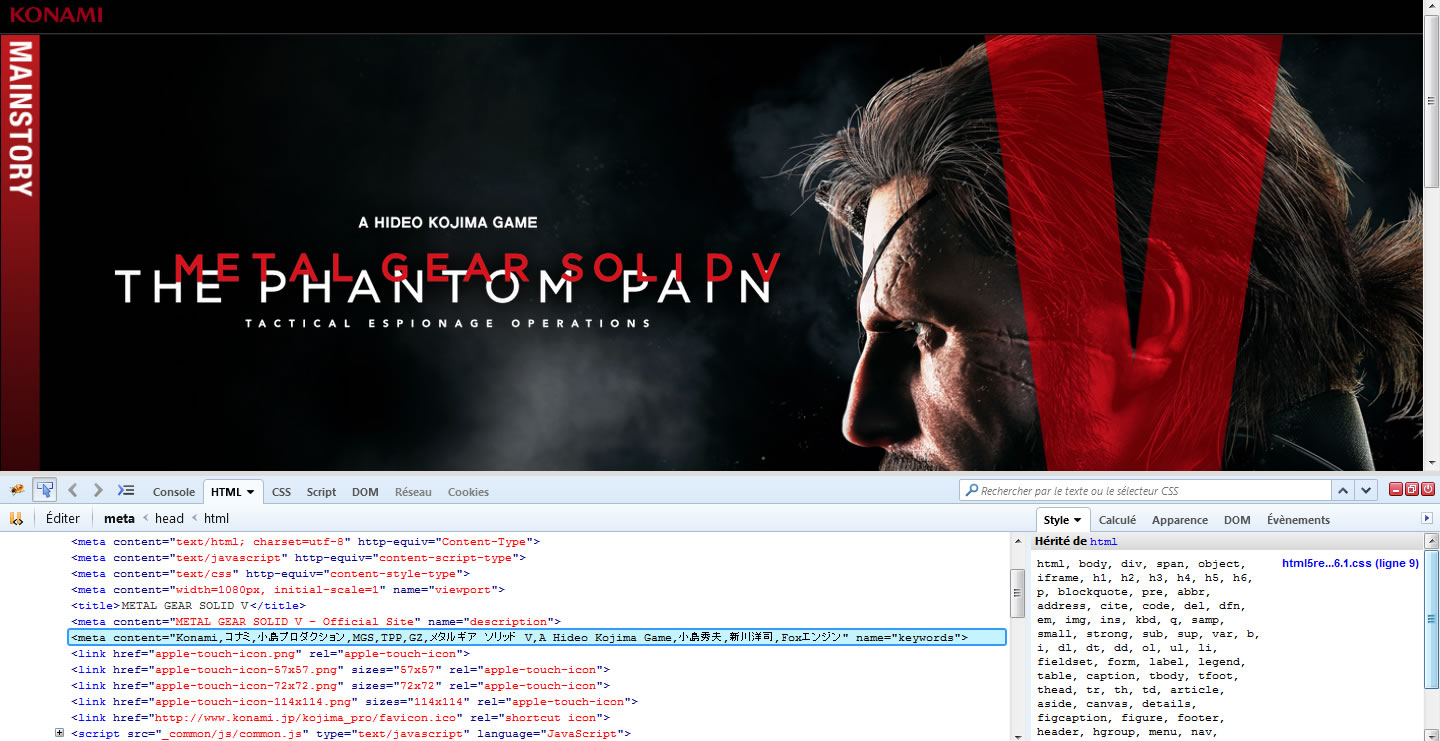Select the apple-touch-icon-57x57.png link node
This screenshot has height=741, width=1440.
340,670
